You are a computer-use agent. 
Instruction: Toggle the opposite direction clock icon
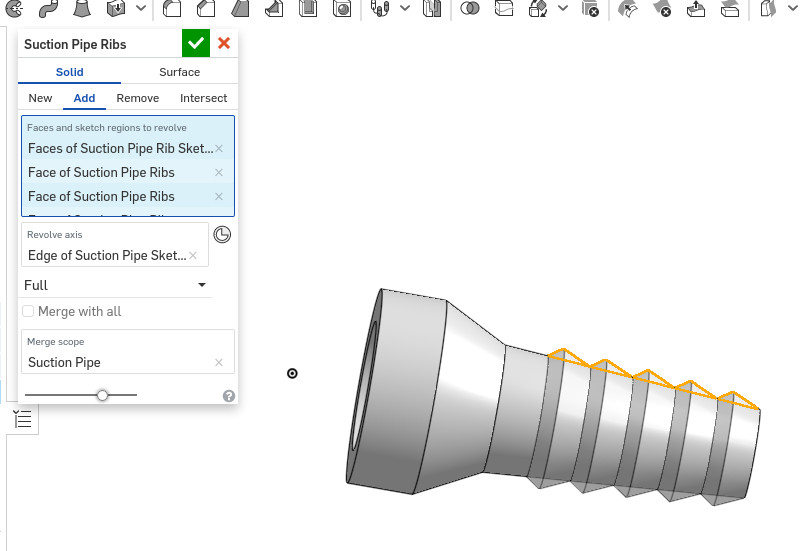[222, 235]
